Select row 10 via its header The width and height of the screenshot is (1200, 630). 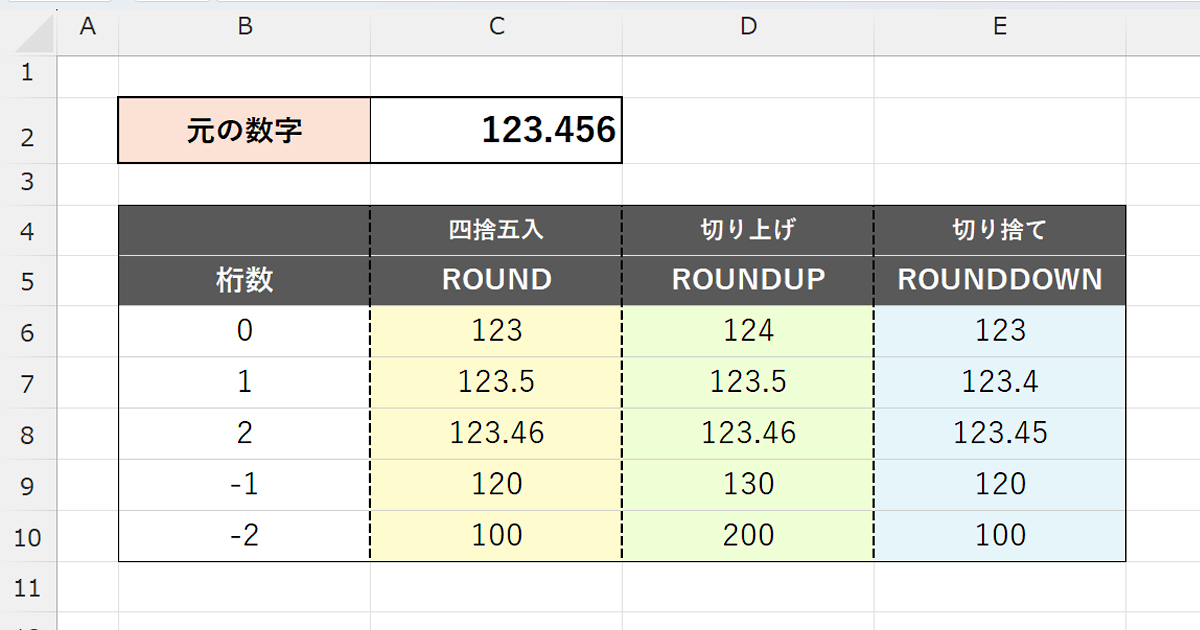[27, 537]
